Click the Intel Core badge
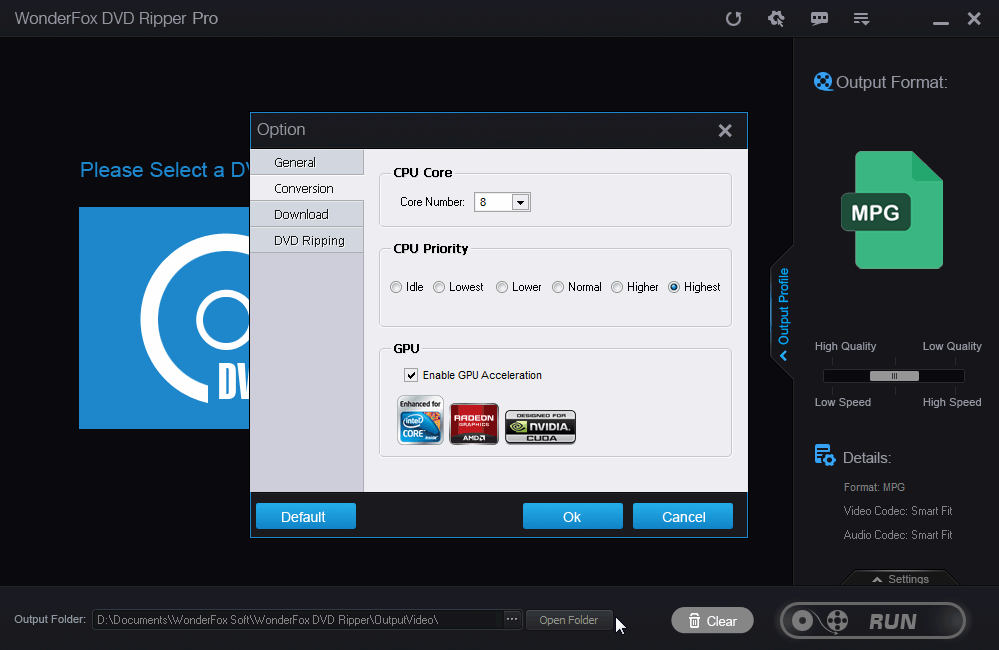Image resolution: width=999 pixels, height=650 pixels. [x=420, y=421]
